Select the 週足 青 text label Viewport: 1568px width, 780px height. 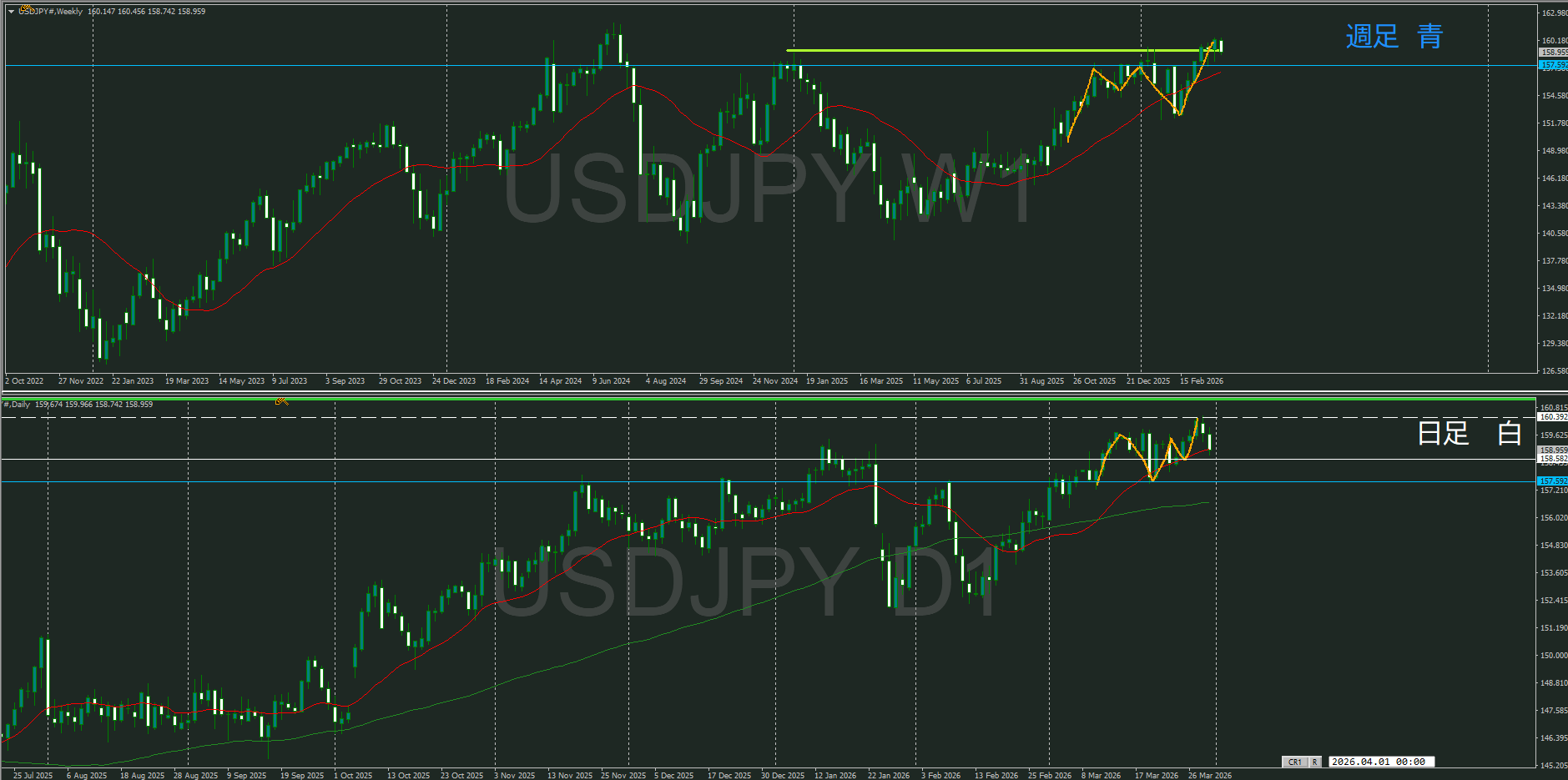pos(1394,36)
